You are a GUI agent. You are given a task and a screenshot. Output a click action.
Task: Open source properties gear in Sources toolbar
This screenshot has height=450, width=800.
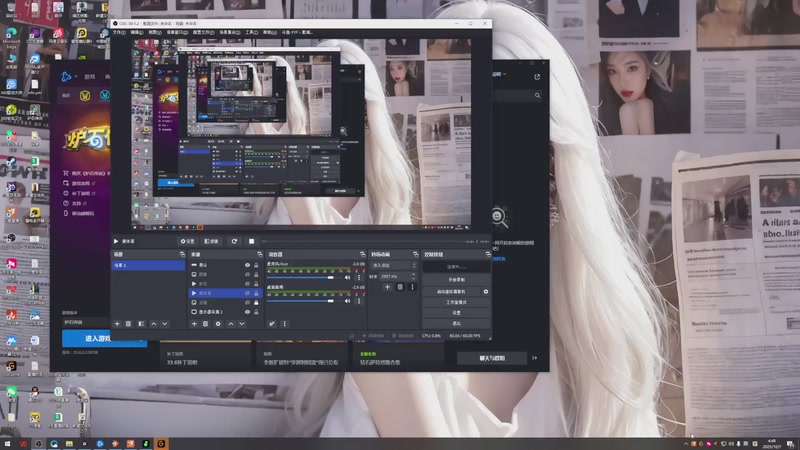coord(218,324)
